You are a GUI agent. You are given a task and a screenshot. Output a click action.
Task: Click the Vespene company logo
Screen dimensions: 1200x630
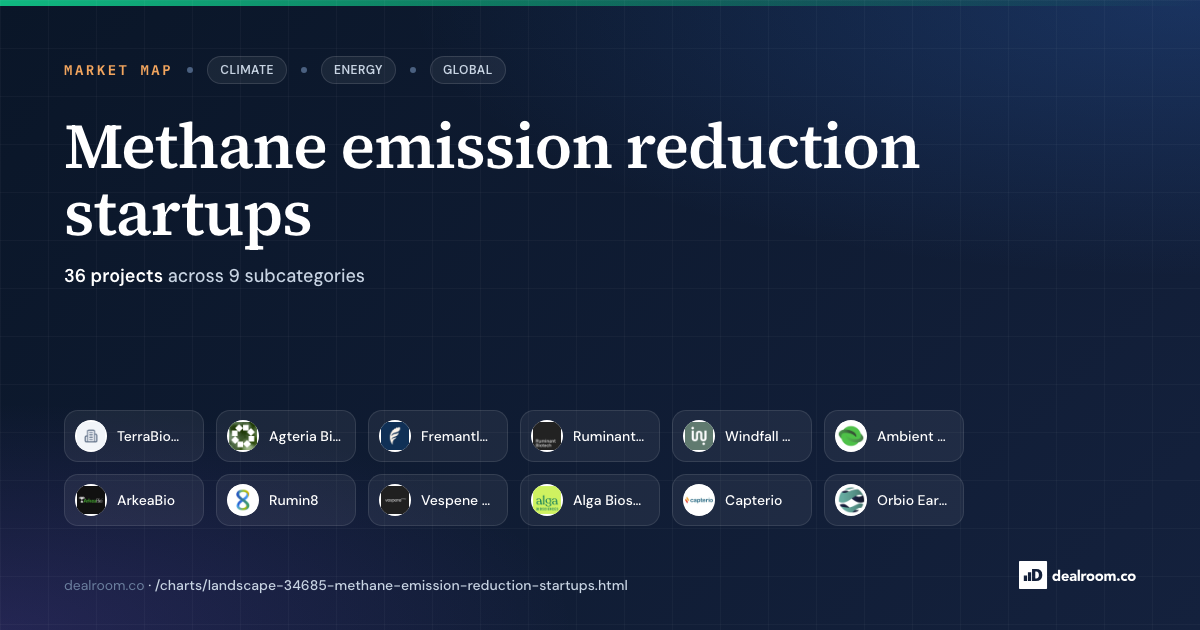(x=395, y=500)
